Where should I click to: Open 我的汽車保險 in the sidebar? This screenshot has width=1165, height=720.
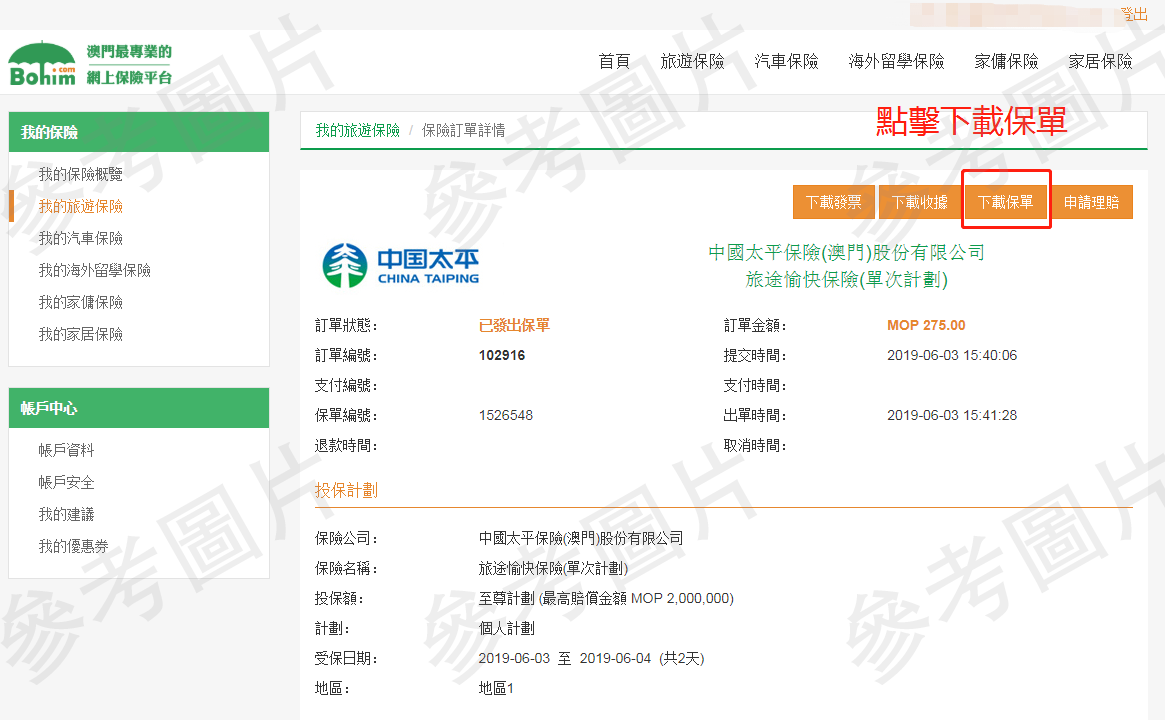(80, 238)
